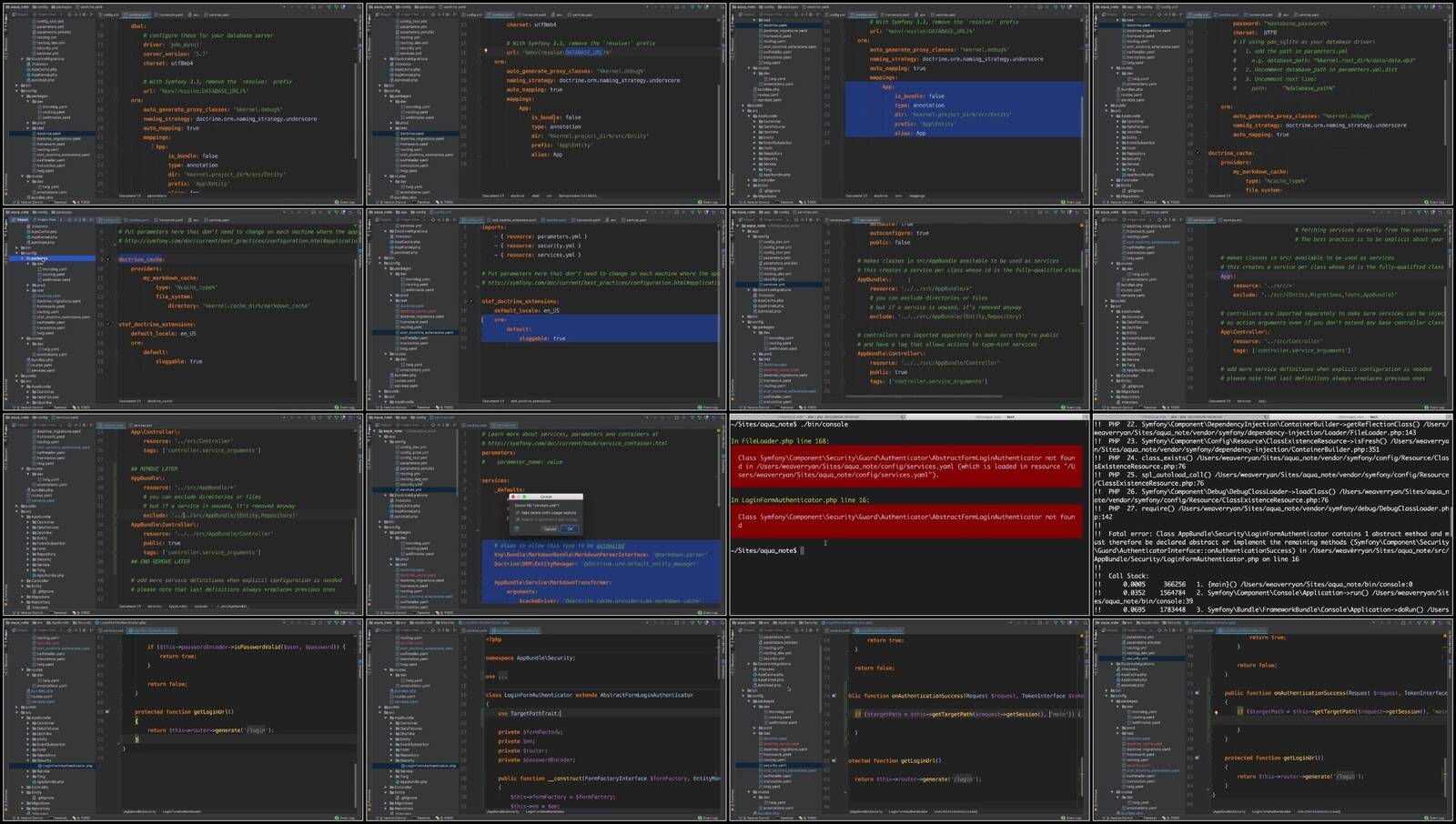The height and width of the screenshot is (824, 1456).
Task: Open the thumbnail showing red terminal errors
Action: (909, 514)
